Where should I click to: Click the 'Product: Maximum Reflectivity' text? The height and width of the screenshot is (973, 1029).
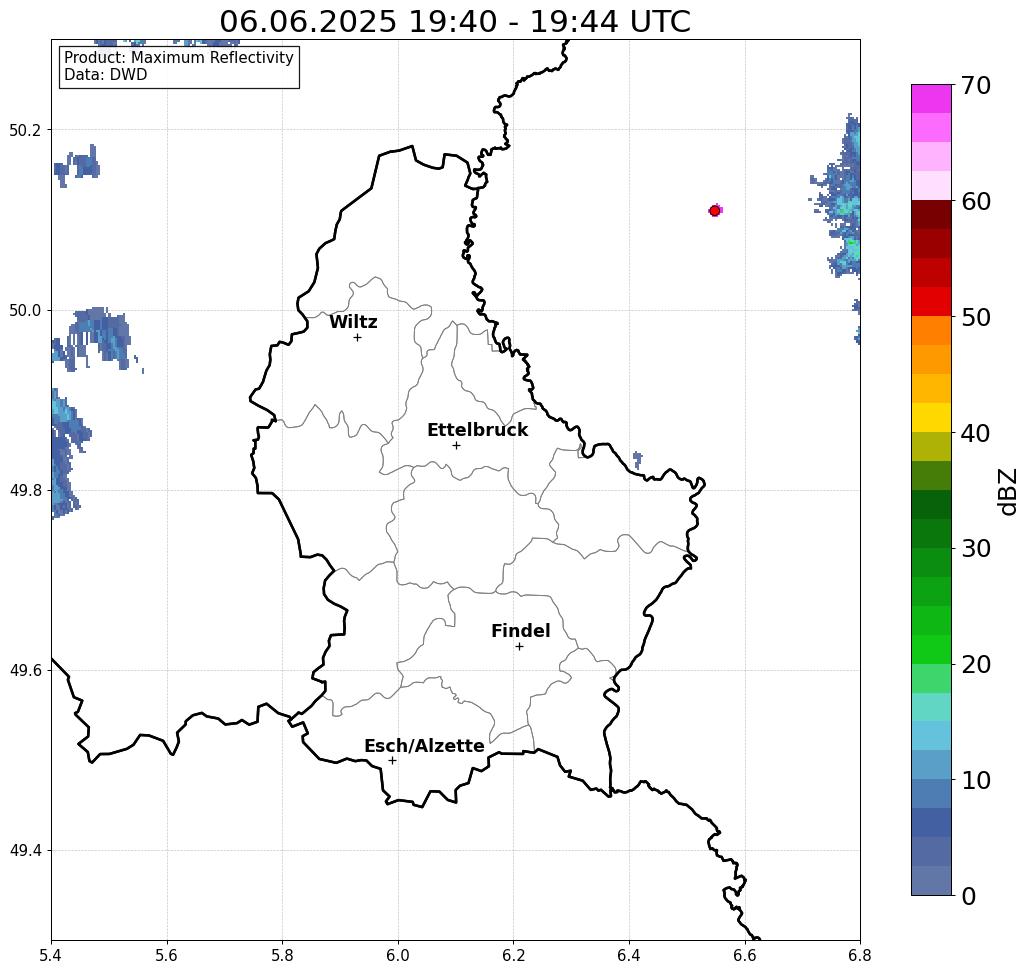point(178,58)
